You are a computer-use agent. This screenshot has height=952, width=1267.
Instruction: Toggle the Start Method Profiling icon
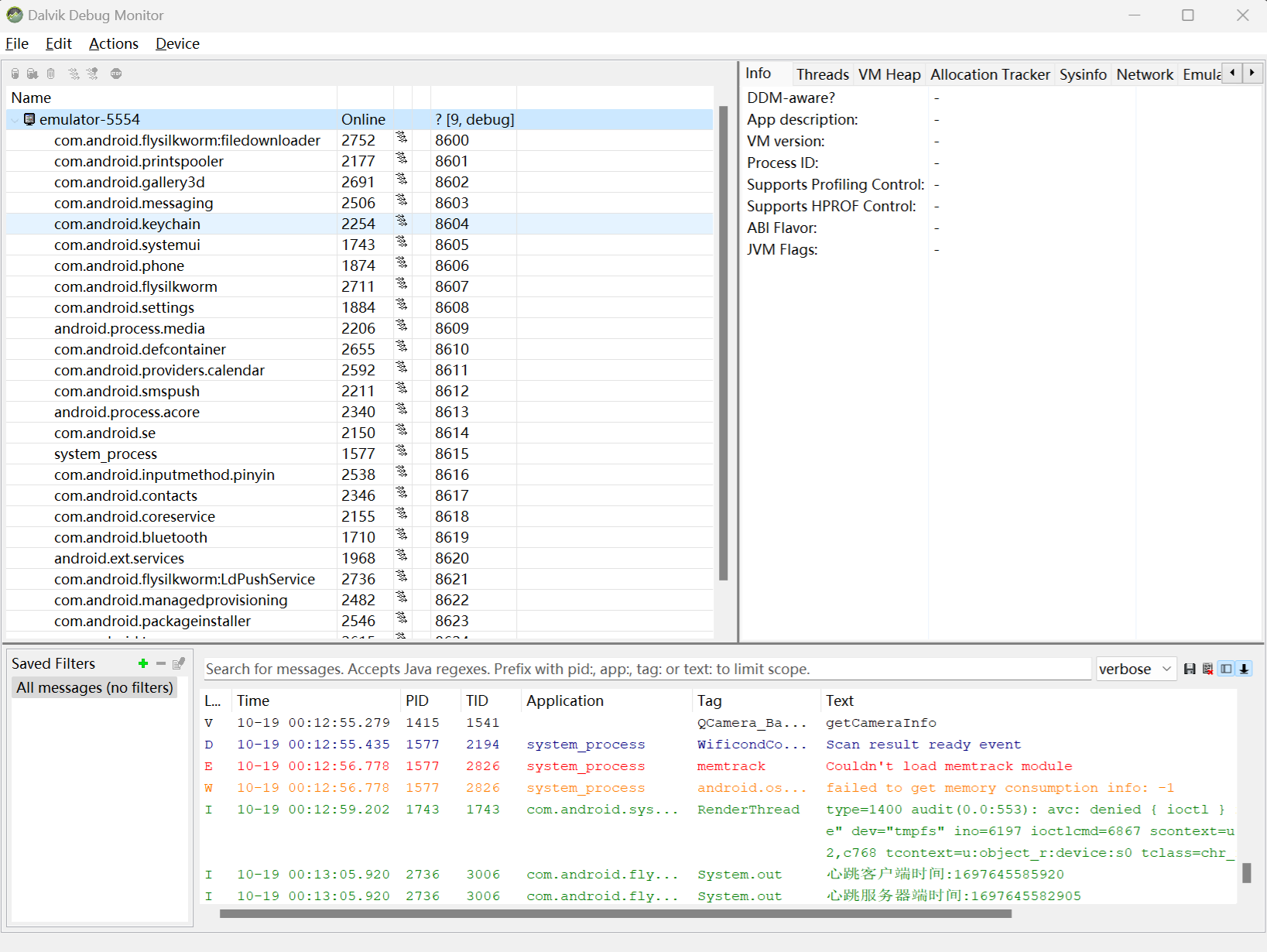click(93, 74)
